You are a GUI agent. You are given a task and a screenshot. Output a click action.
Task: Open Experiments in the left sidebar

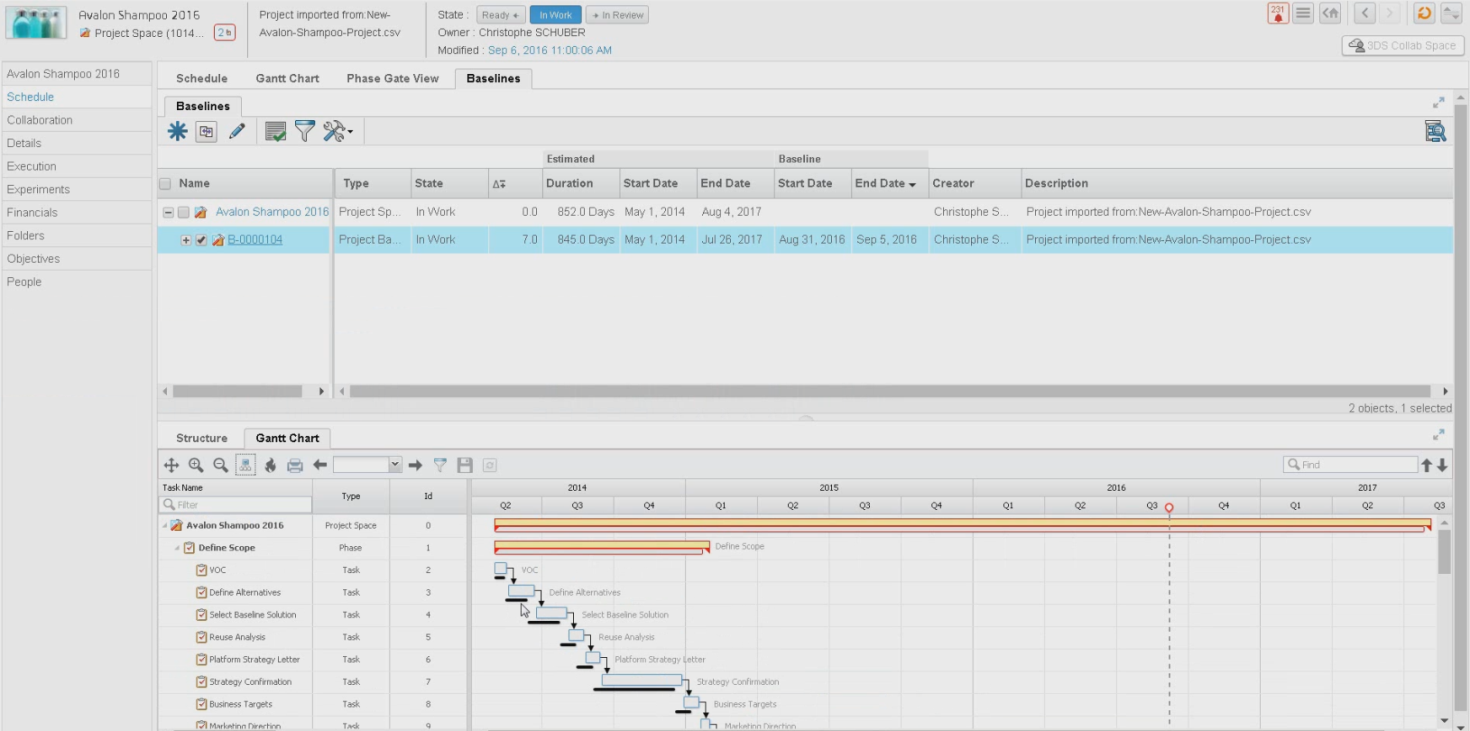tap(76, 189)
